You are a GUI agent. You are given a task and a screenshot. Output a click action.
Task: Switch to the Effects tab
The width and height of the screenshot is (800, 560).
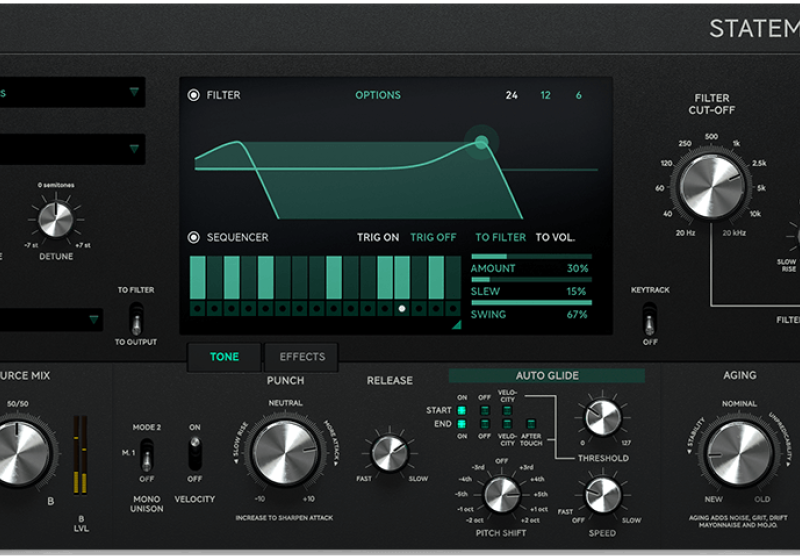[302, 357]
